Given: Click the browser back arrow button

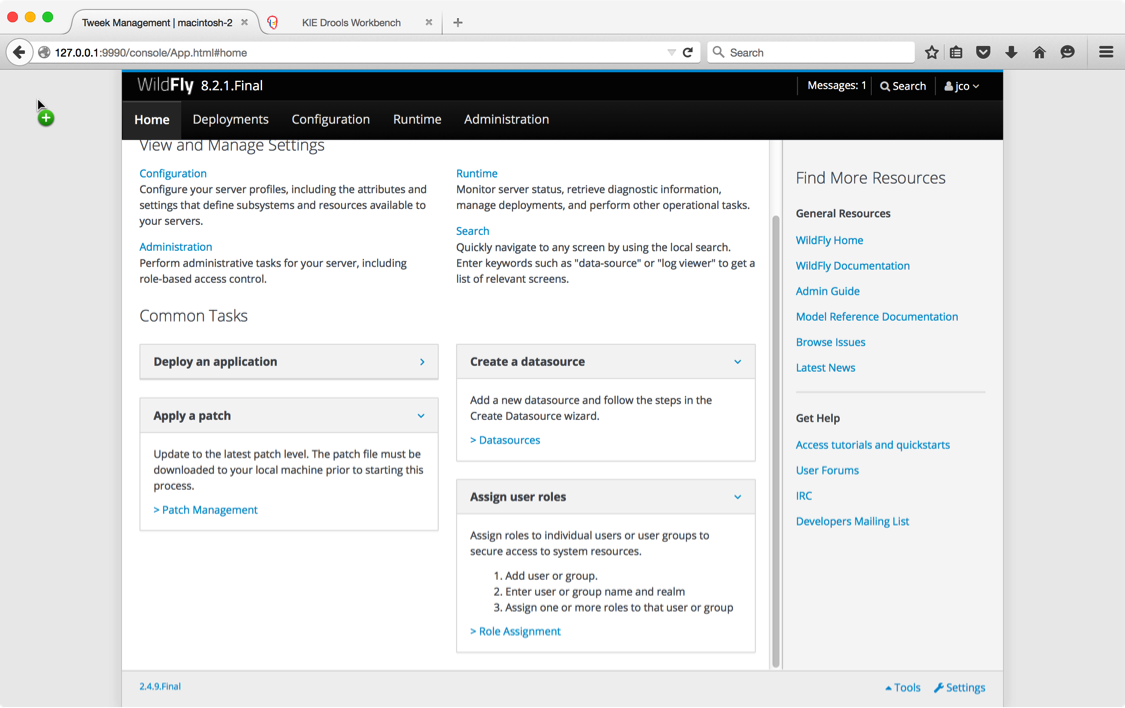Looking at the screenshot, I should [x=19, y=52].
